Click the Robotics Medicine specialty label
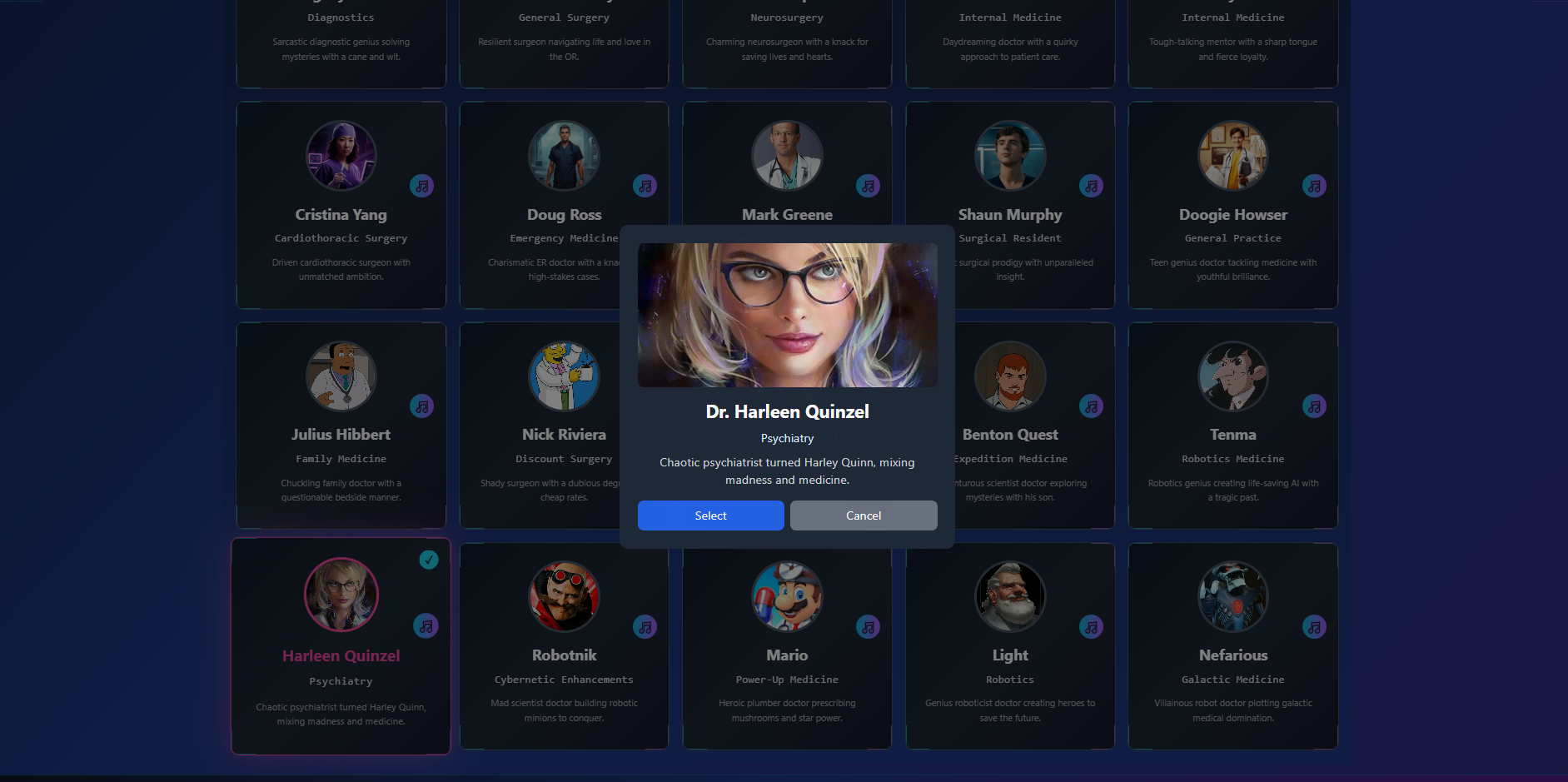Screen dimensions: 1568x782 (1233, 459)
